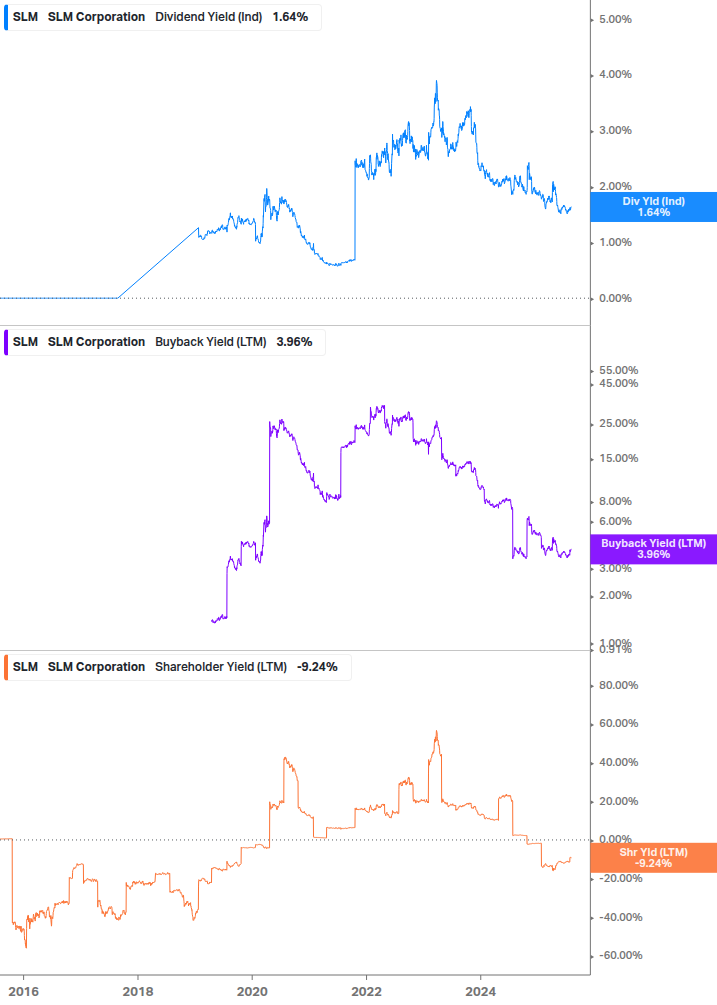Click the -9.24% value in the Shareholder Yield legend
This screenshot has height=1005, width=717.
(317, 667)
